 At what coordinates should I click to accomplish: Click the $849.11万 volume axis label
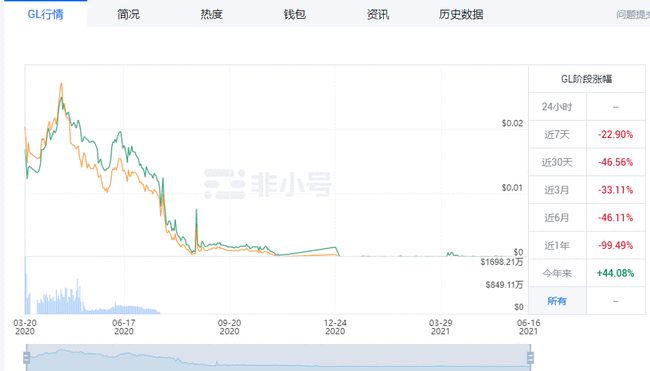click(x=504, y=285)
